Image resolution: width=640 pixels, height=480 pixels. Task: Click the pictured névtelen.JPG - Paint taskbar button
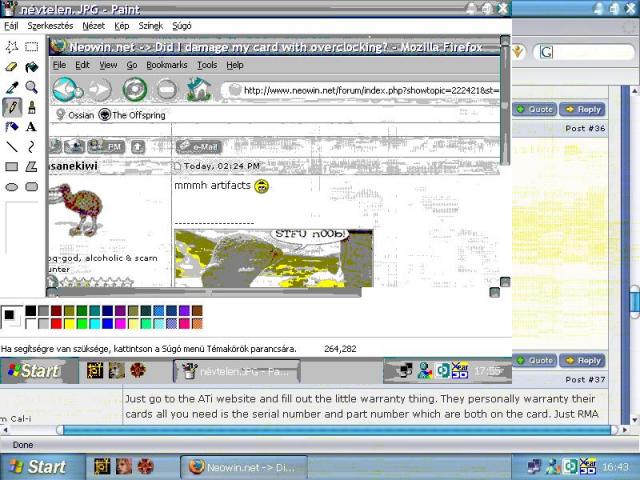[237, 371]
